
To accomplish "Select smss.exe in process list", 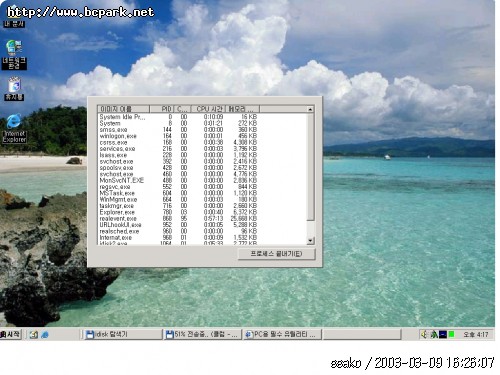I will coord(178,129).
